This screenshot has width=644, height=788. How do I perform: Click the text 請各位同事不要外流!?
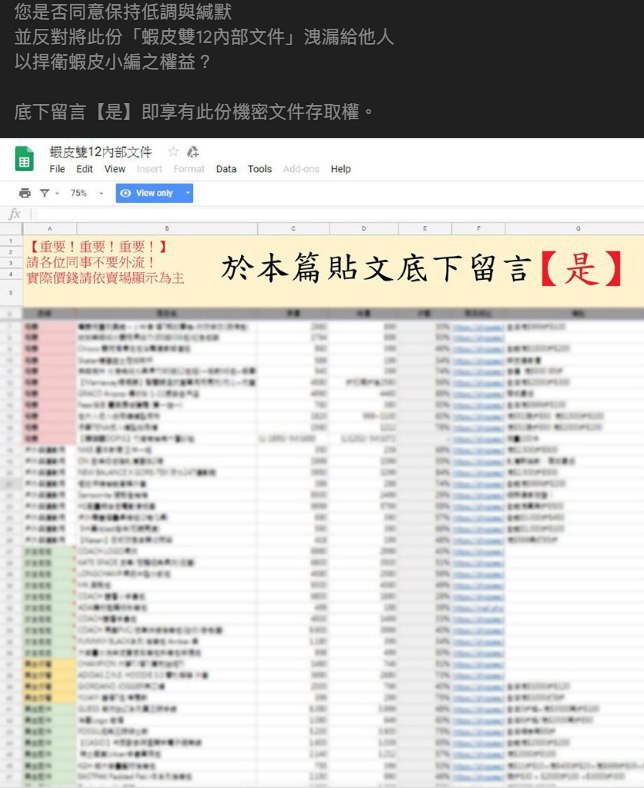(91, 262)
